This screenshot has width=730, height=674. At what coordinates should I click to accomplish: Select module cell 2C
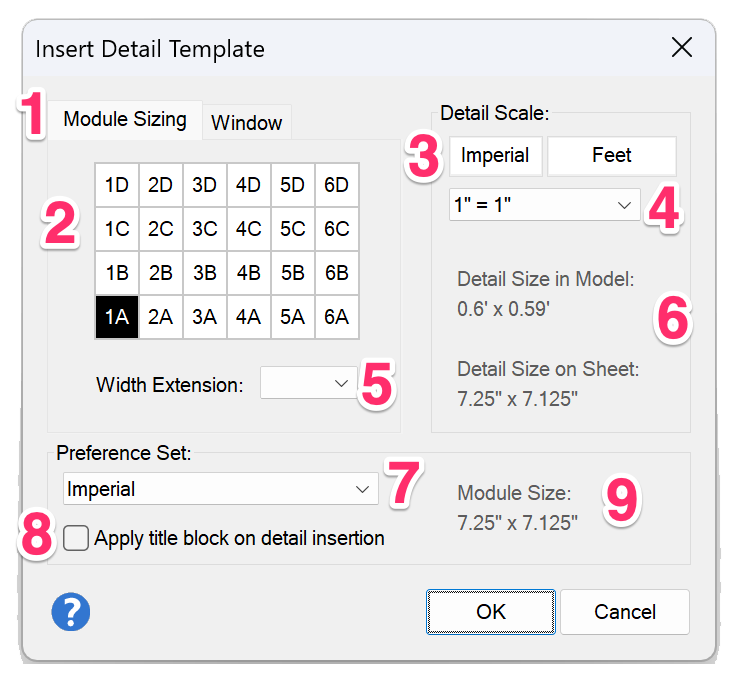[x=161, y=229]
